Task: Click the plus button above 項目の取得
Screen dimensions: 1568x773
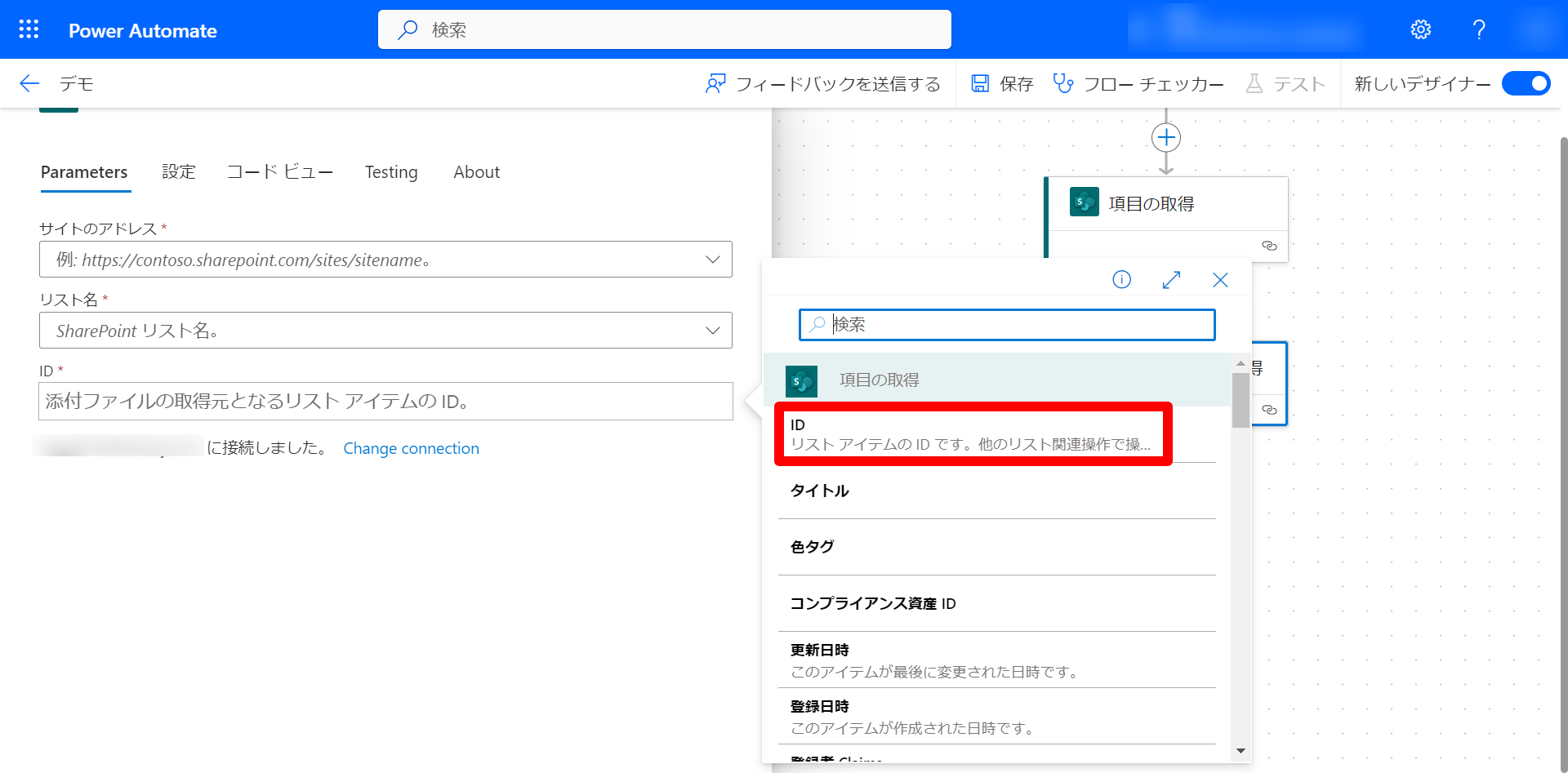Action: (x=1165, y=136)
